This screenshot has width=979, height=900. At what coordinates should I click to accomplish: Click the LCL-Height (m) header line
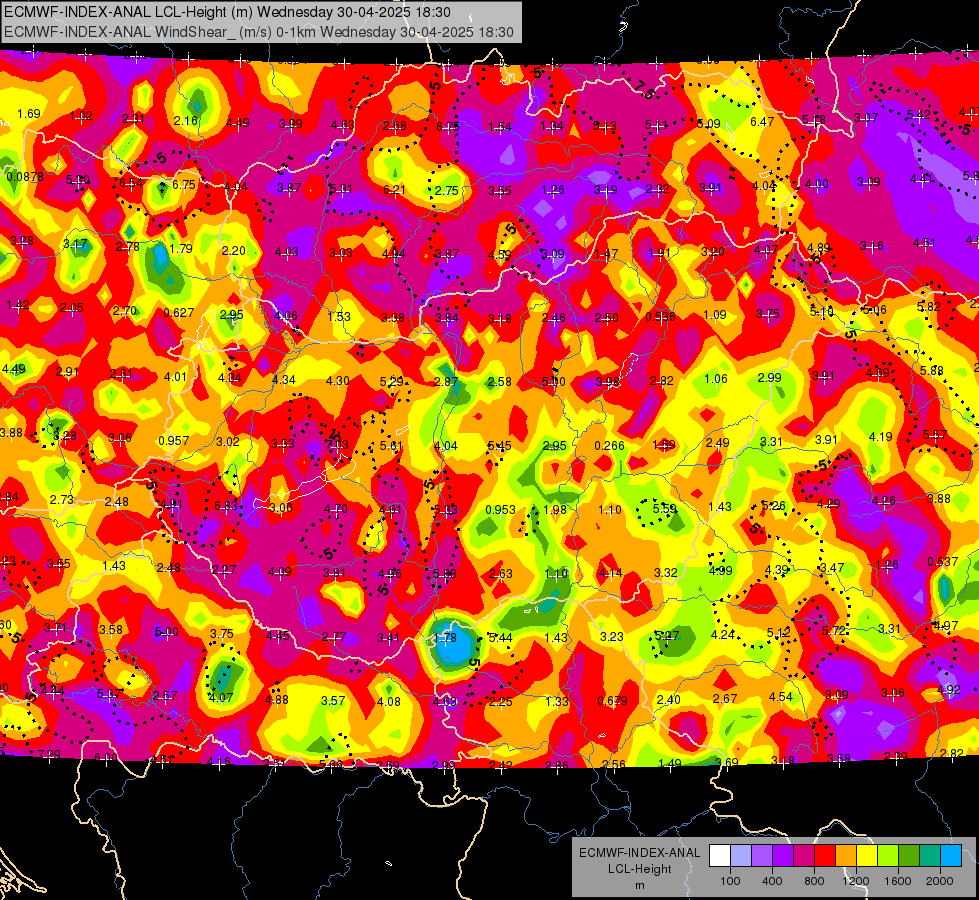pos(227,12)
